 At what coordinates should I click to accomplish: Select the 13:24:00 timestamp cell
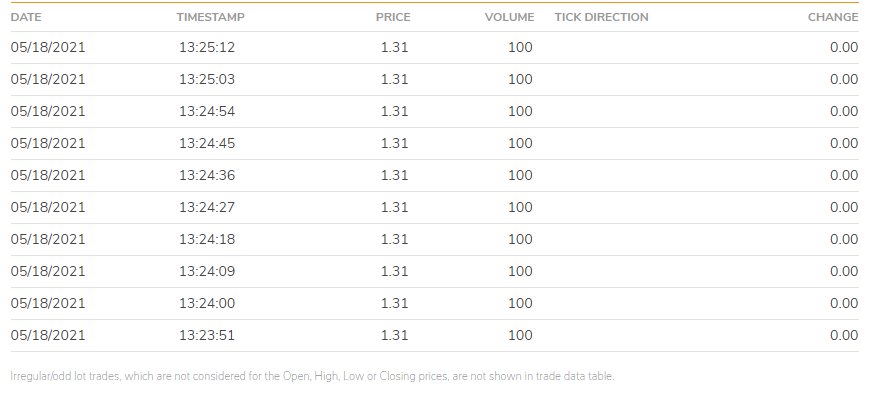(207, 304)
